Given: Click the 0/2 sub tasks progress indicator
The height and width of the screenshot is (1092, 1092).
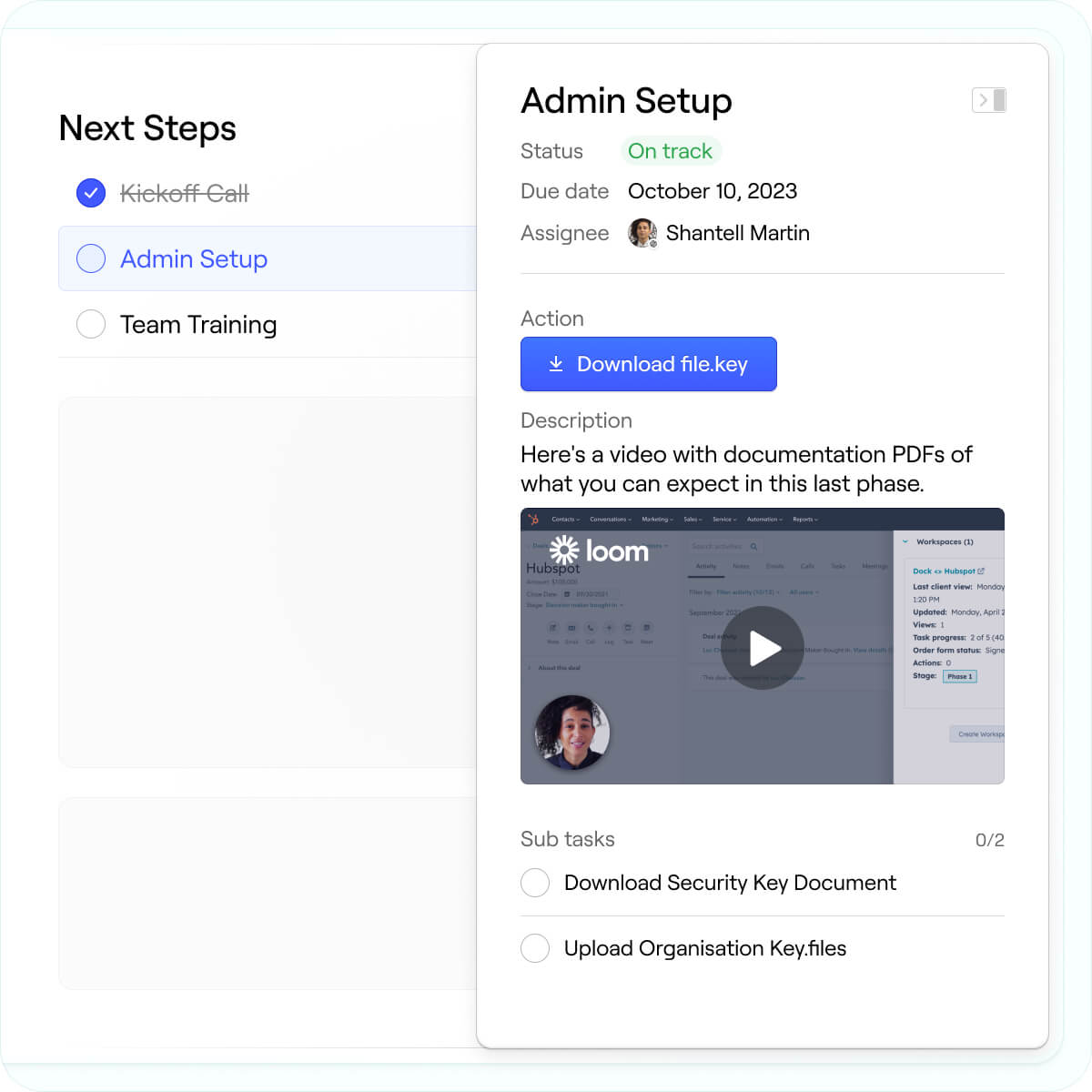Looking at the screenshot, I should [988, 839].
